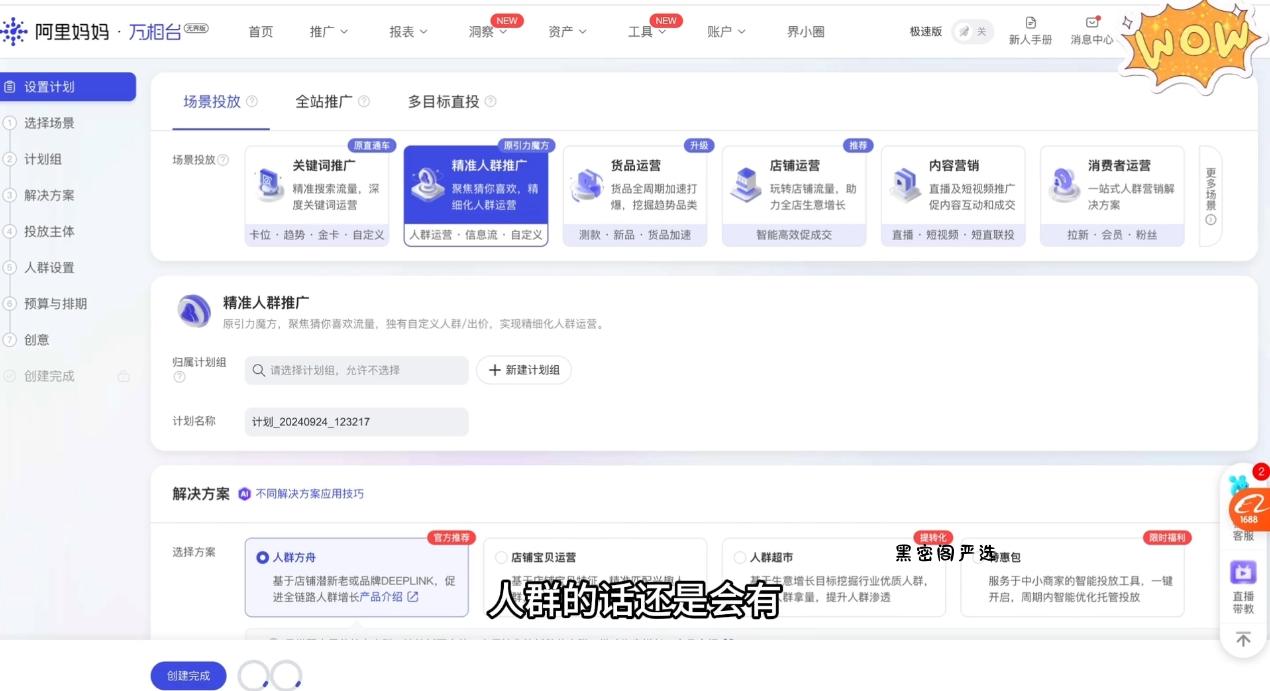This screenshot has width=1270, height=691.
Task: Click the 全站推广 help question icon
Action: coord(364,102)
